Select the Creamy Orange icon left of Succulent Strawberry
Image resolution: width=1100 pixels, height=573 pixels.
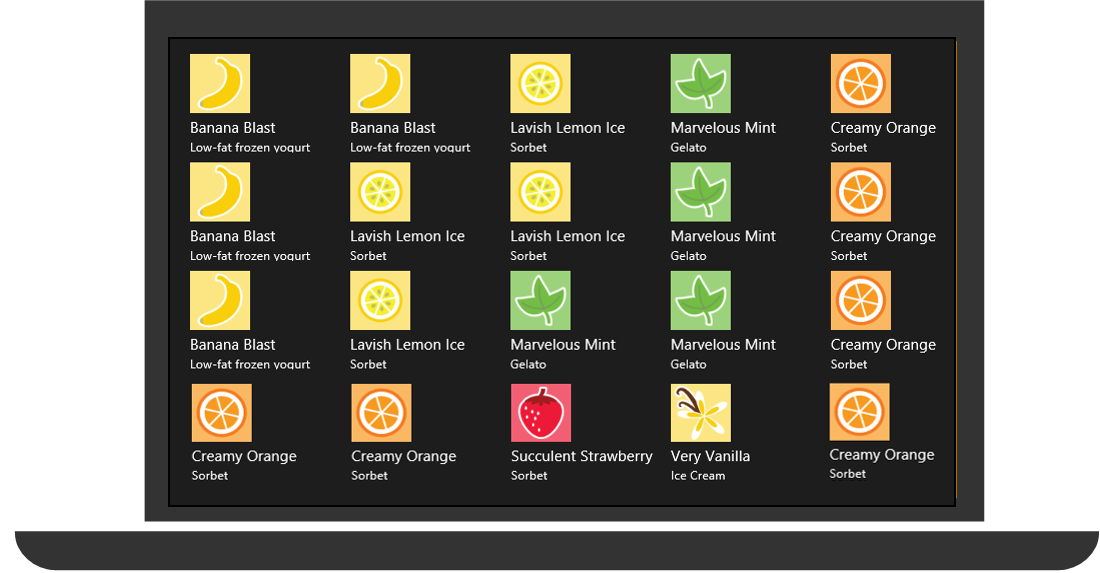[381, 413]
